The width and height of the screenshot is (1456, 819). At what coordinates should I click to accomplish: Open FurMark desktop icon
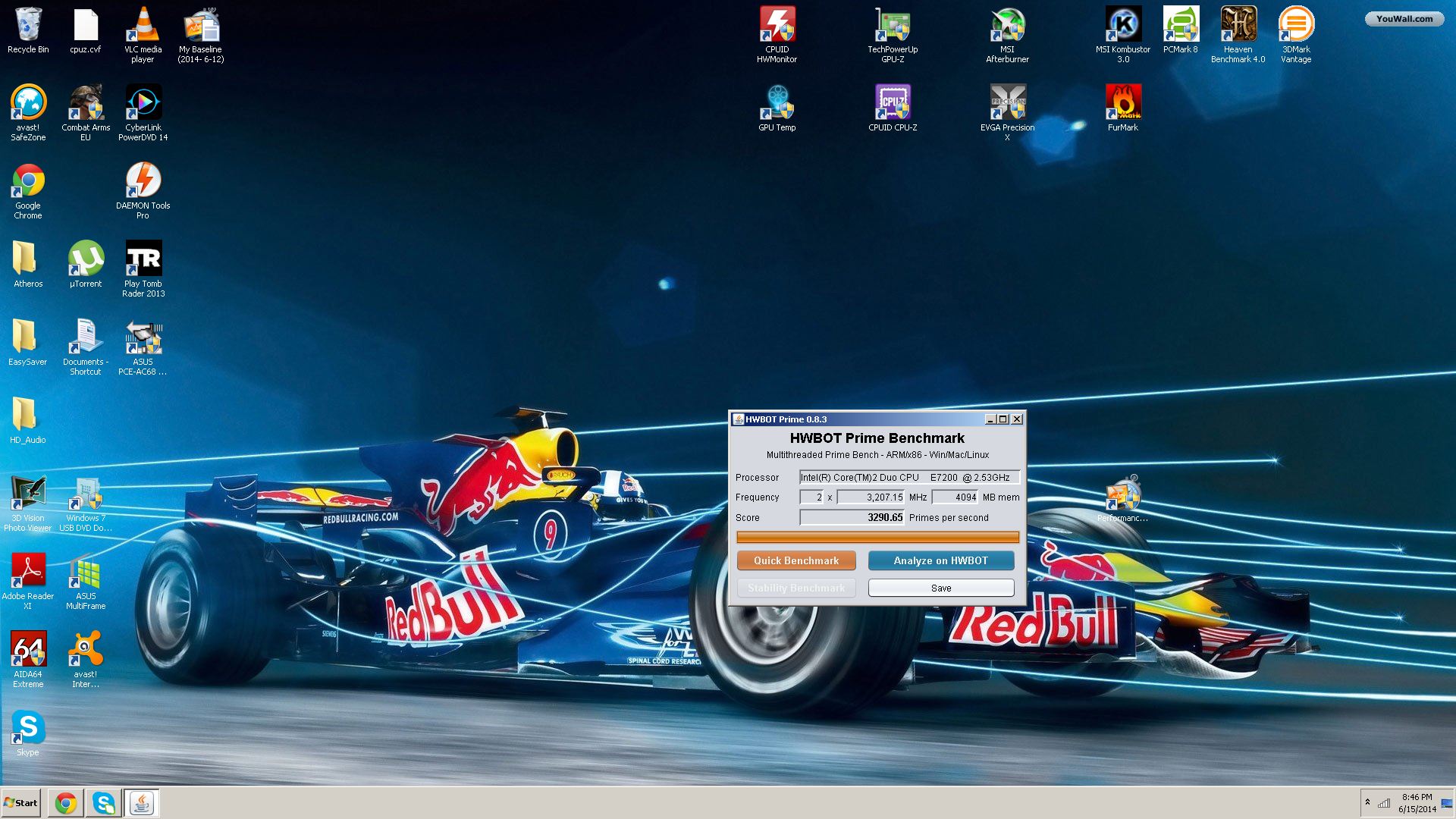pyautogui.click(x=1123, y=108)
